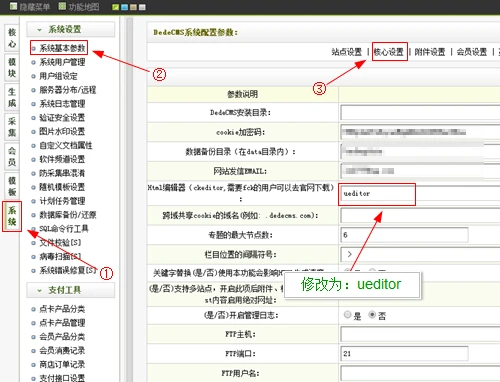
Task: Collapse the 支付工具 menu group
Action: point(71,290)
